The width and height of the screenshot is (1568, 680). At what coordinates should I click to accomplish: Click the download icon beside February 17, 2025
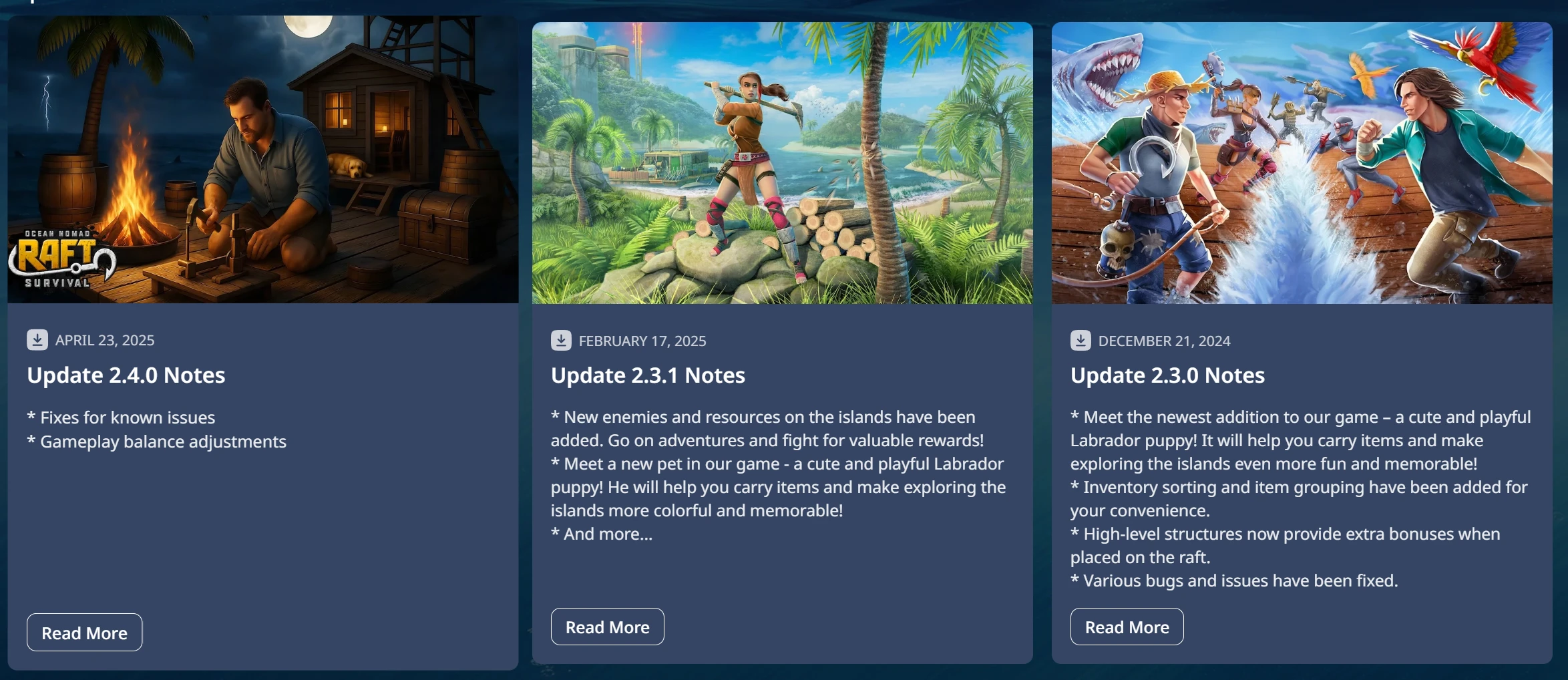point(561,341)
